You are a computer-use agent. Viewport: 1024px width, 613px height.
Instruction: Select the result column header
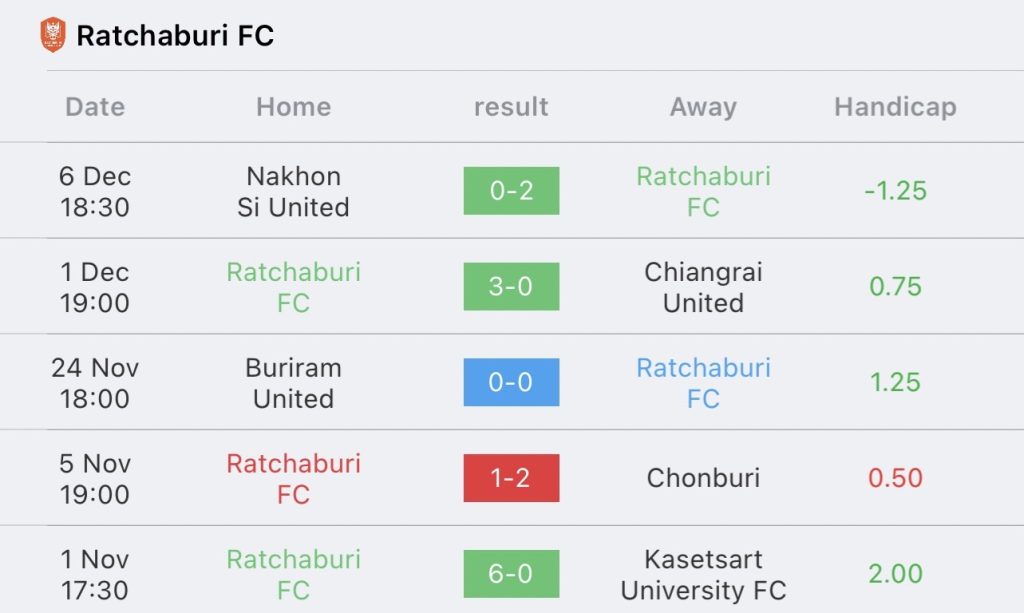pyautogui.click(x=511, y=106)
